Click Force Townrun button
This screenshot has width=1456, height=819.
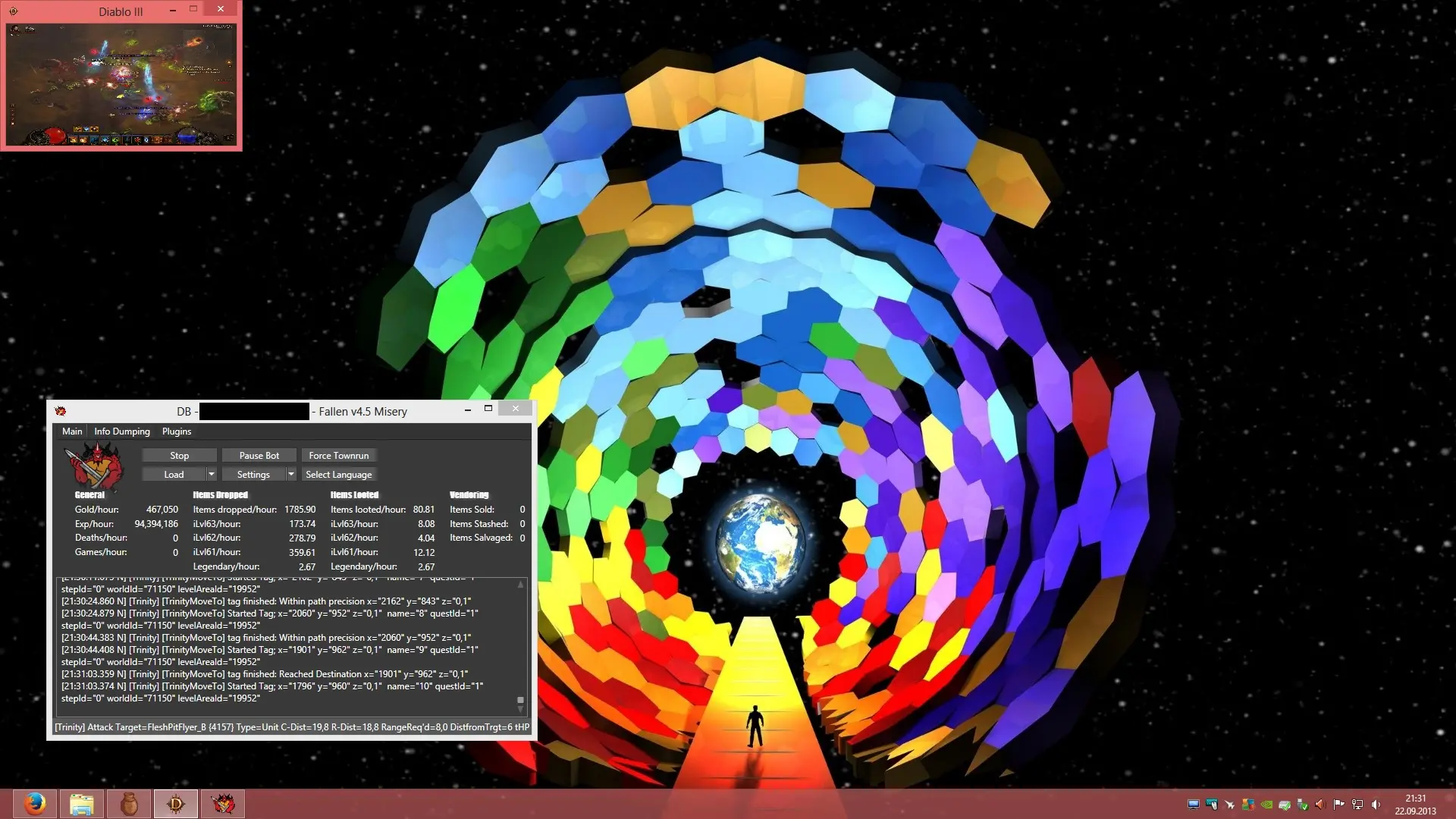pyautogui.click(x=339, y=455)
